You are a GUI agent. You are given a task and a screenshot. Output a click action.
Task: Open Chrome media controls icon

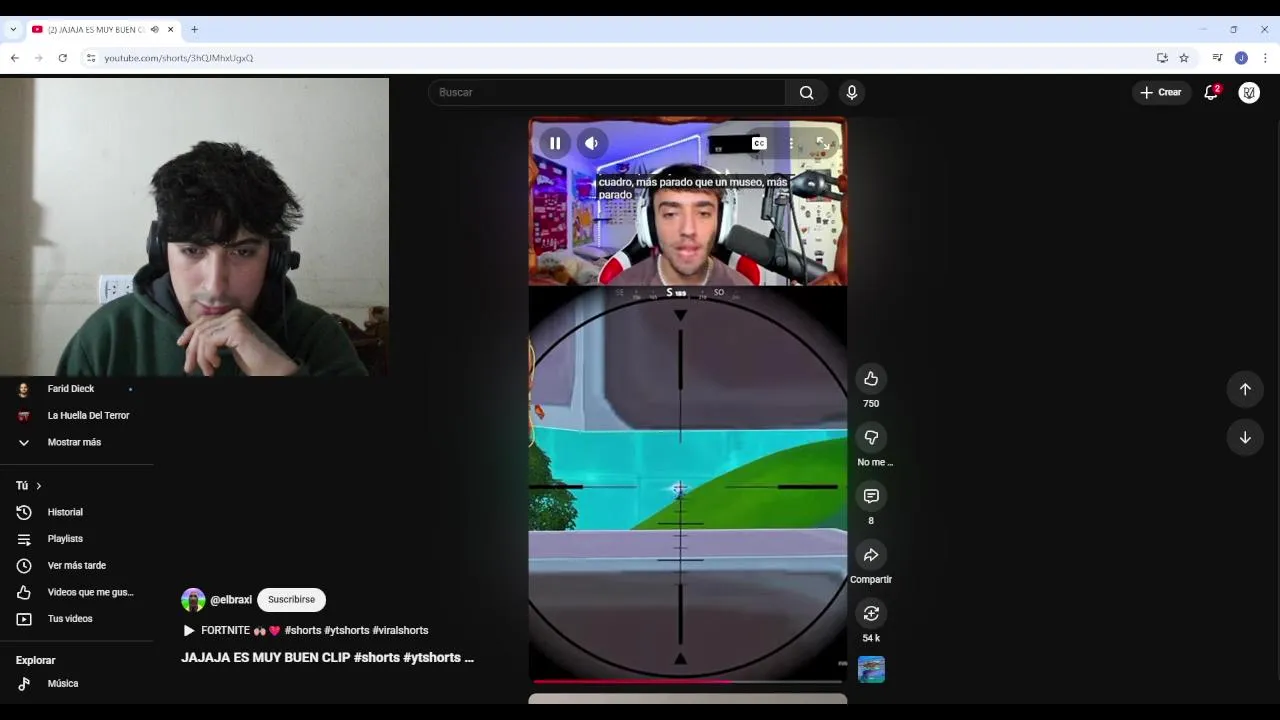pos(1217,58)
